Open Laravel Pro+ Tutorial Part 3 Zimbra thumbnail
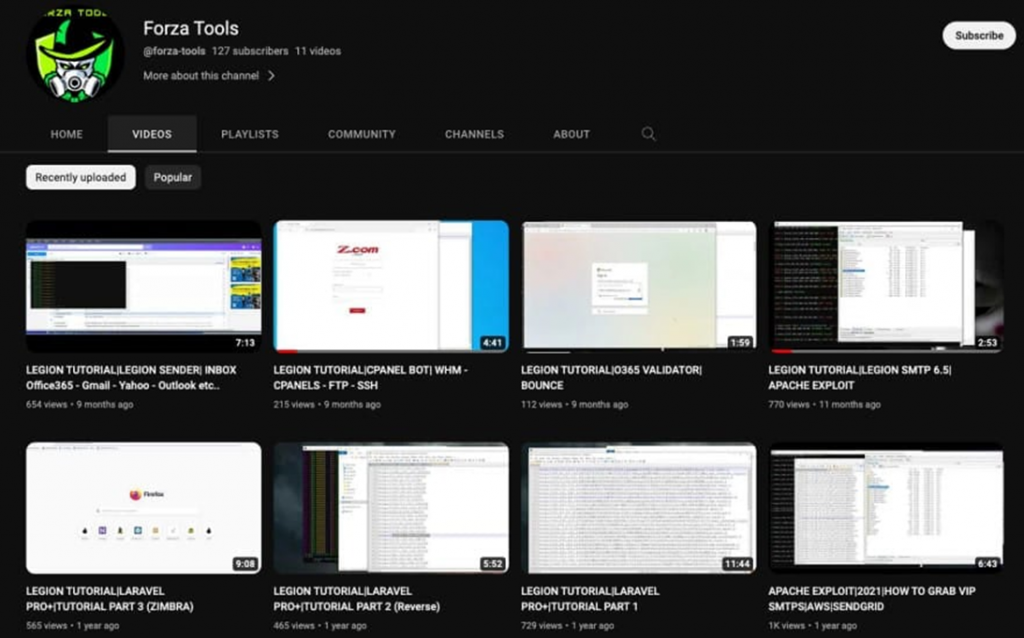This screenshot has height=638, width=1024. coord(143,508)
